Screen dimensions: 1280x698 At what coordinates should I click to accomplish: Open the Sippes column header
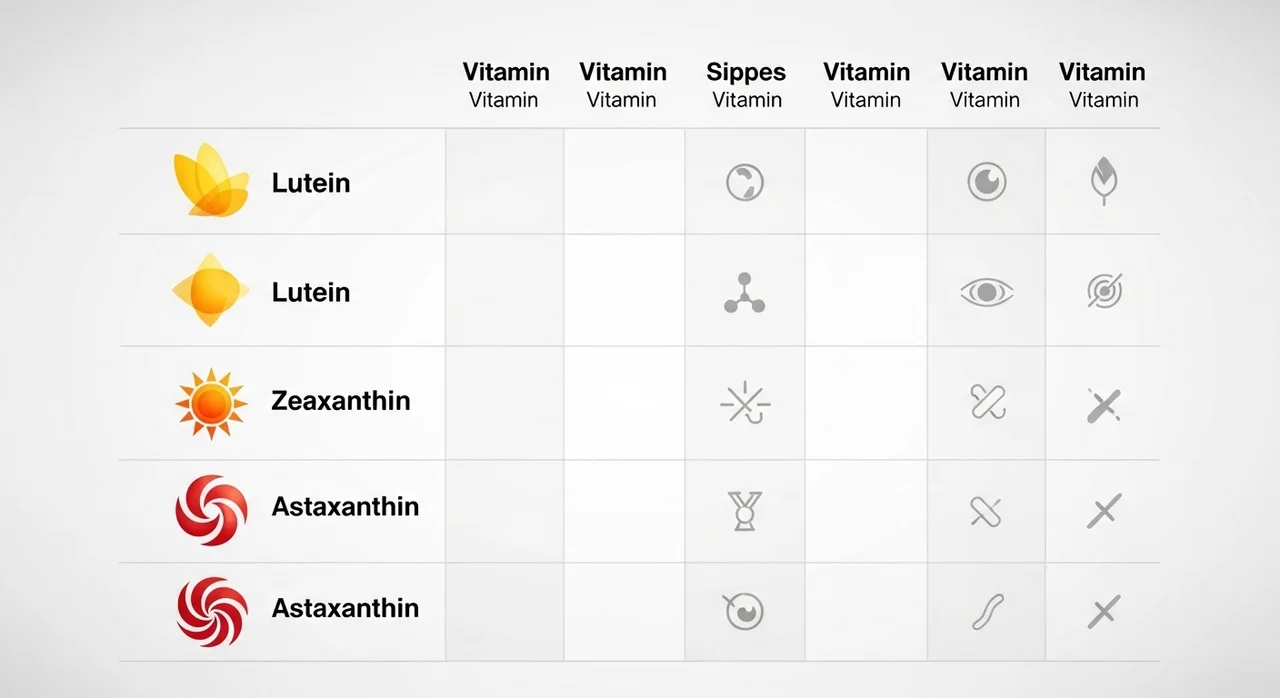746,72
